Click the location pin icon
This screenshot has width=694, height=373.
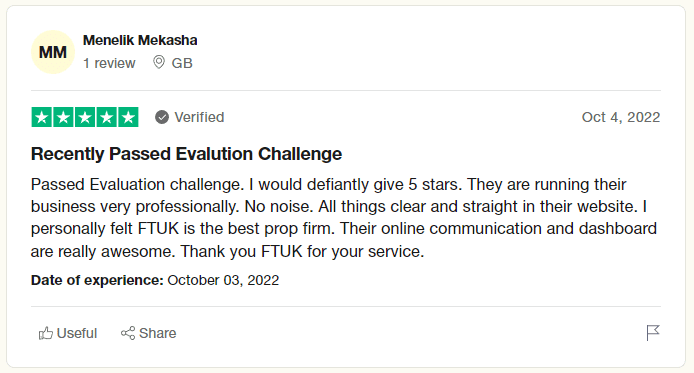(x=158, y=62)
